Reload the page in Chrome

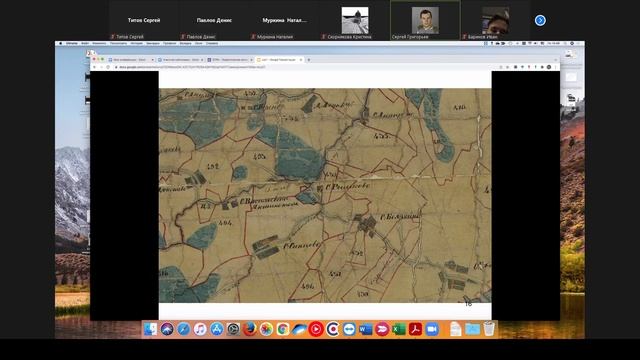point(108,67)
